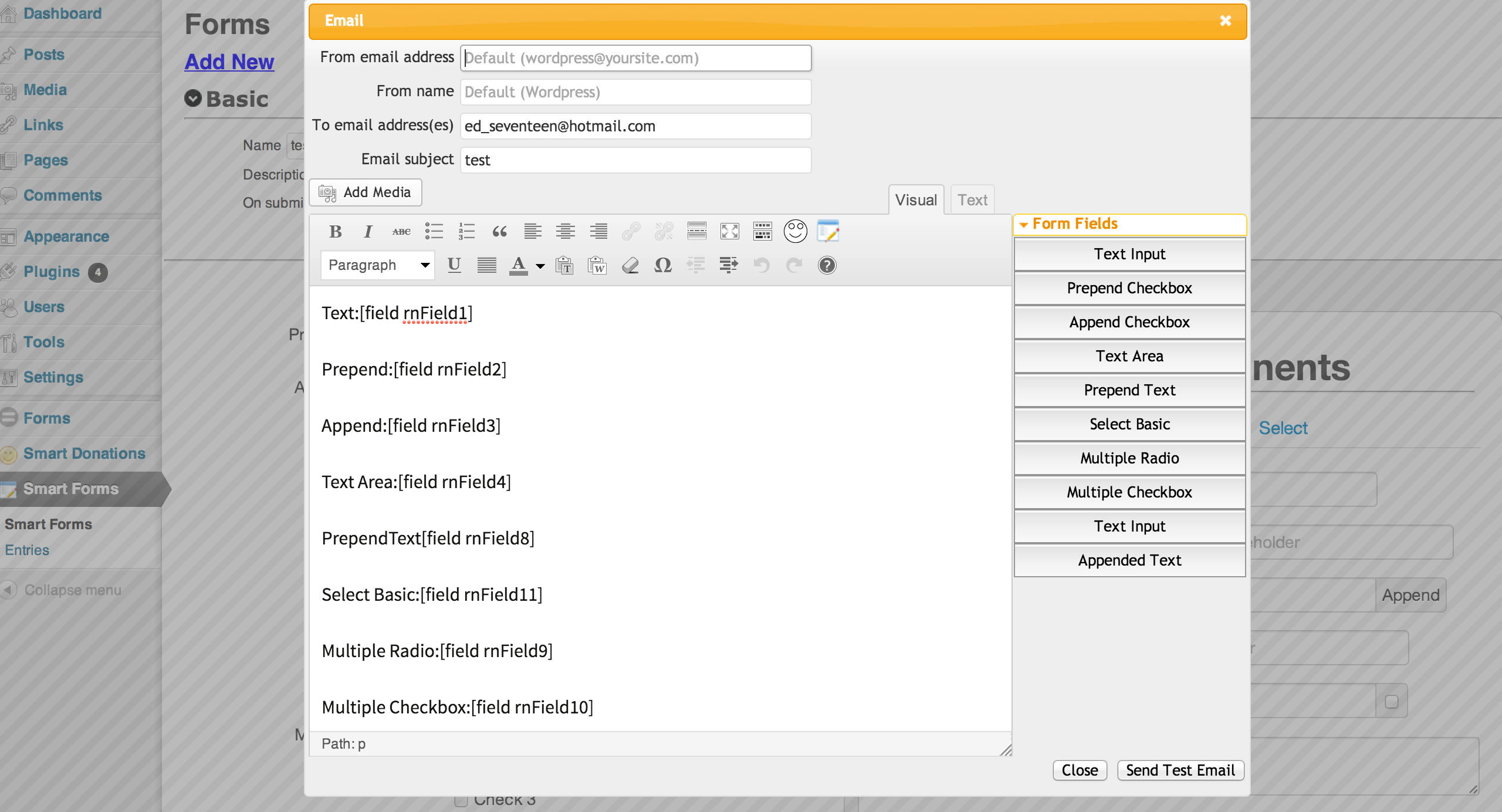The width and height of the screenshot is (1502, 812).
Task: Insert the Multiple Radio form field
Action: (x=1129, y=458)
